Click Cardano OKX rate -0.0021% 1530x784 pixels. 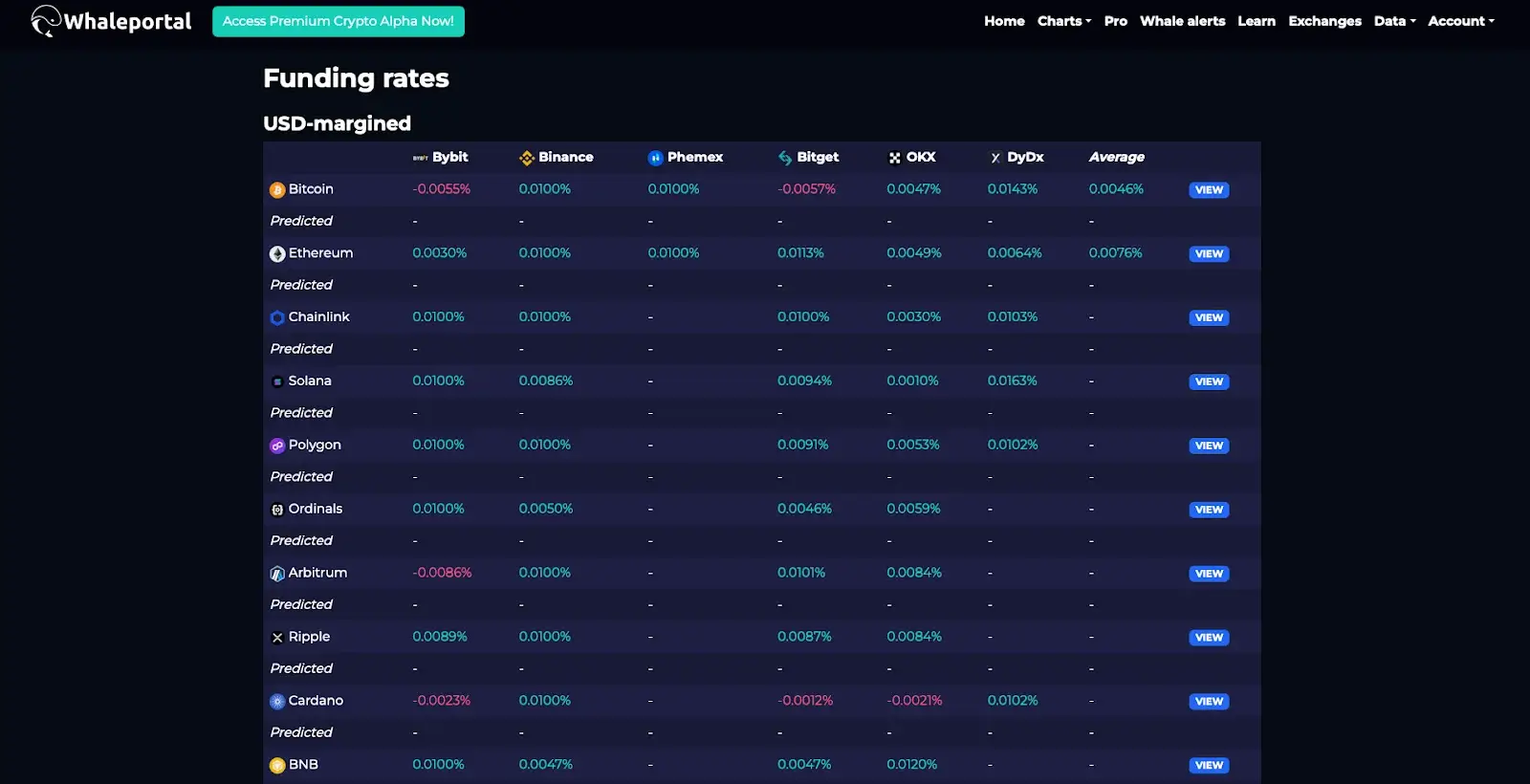click(x=914, y=701)
